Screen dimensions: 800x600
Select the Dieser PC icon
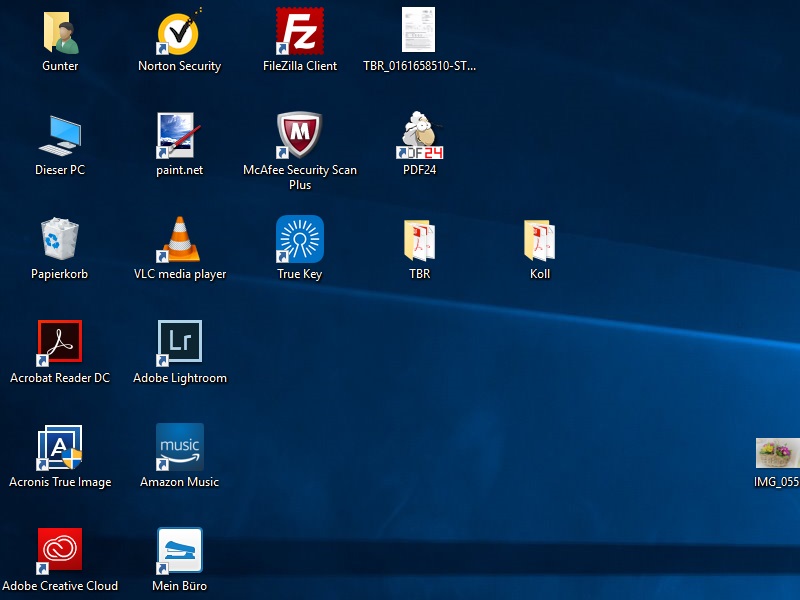[x=60, y=136]
